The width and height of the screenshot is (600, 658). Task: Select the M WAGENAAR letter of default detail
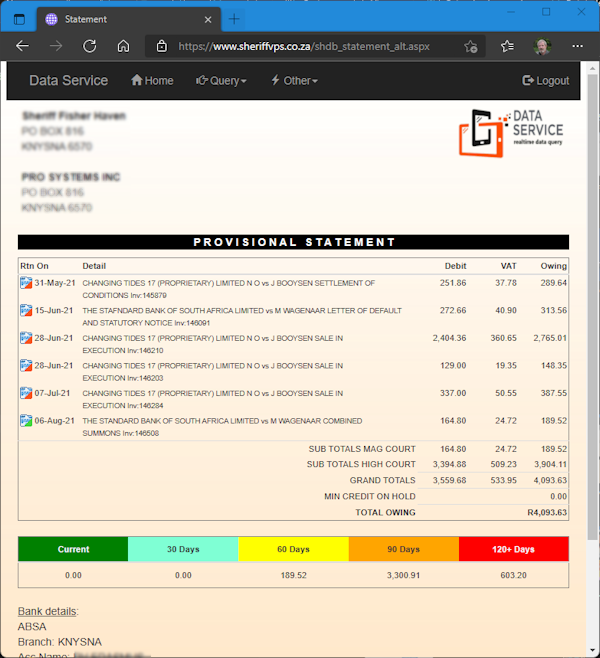click(242, 316)
